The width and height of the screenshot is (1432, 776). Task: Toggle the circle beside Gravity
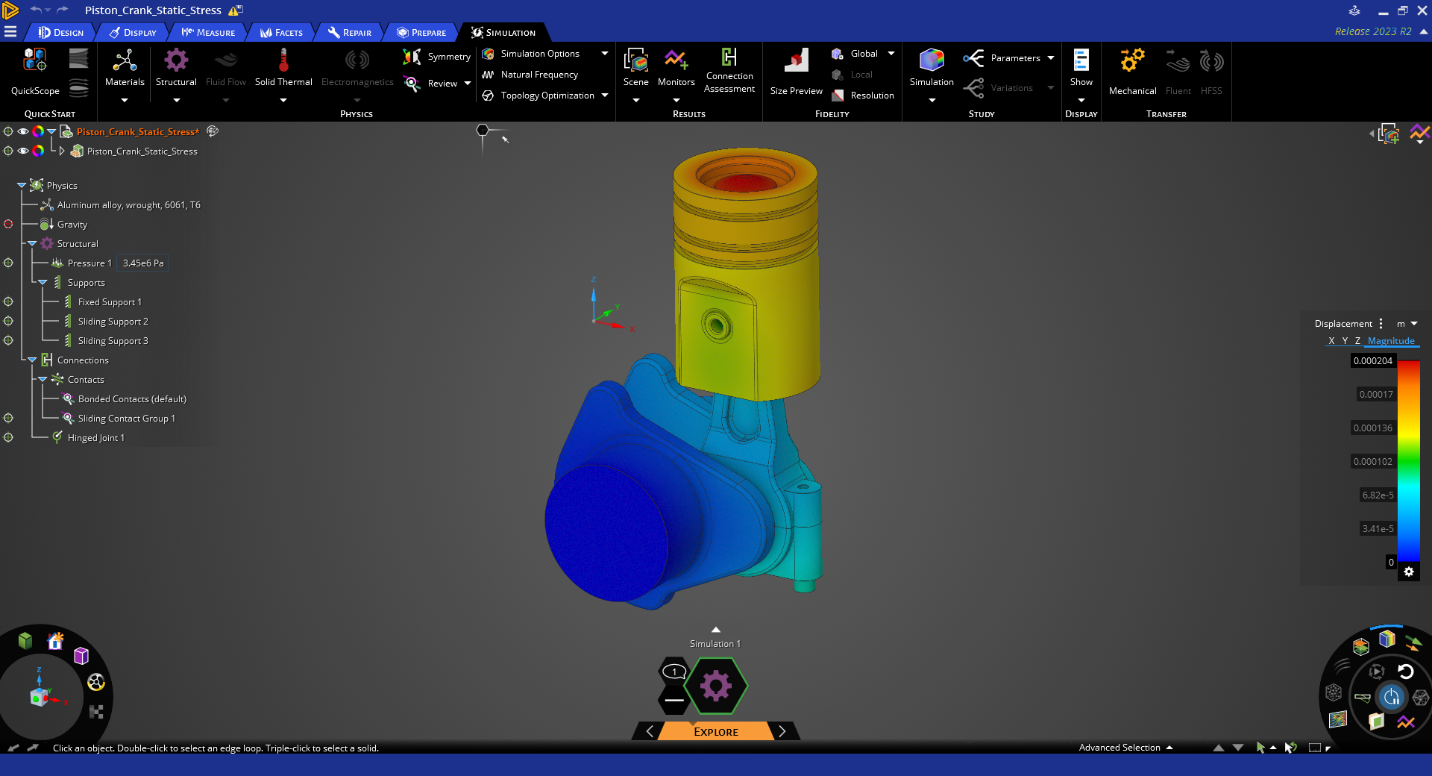[8, 224]
